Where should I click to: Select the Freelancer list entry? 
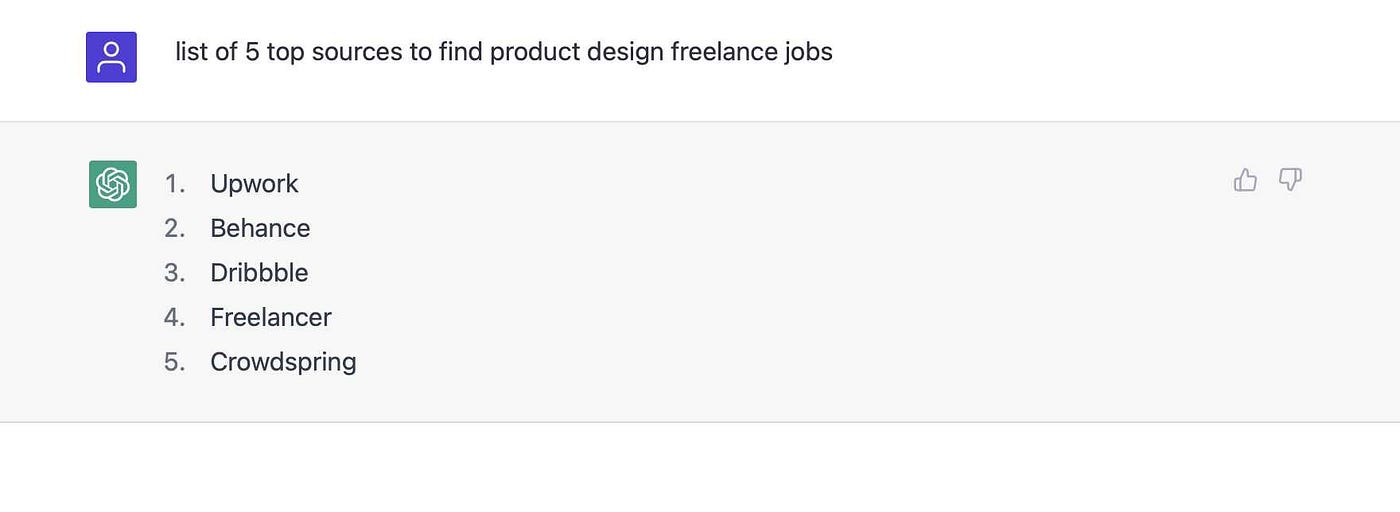click(270, 318)
